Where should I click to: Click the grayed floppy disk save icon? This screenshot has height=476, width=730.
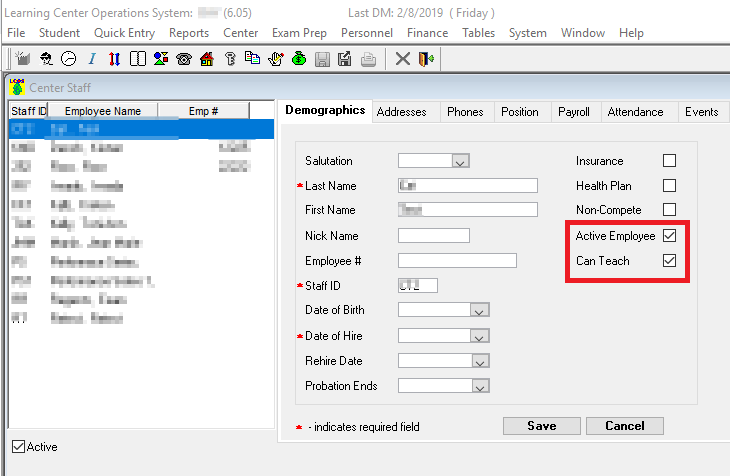322,59
